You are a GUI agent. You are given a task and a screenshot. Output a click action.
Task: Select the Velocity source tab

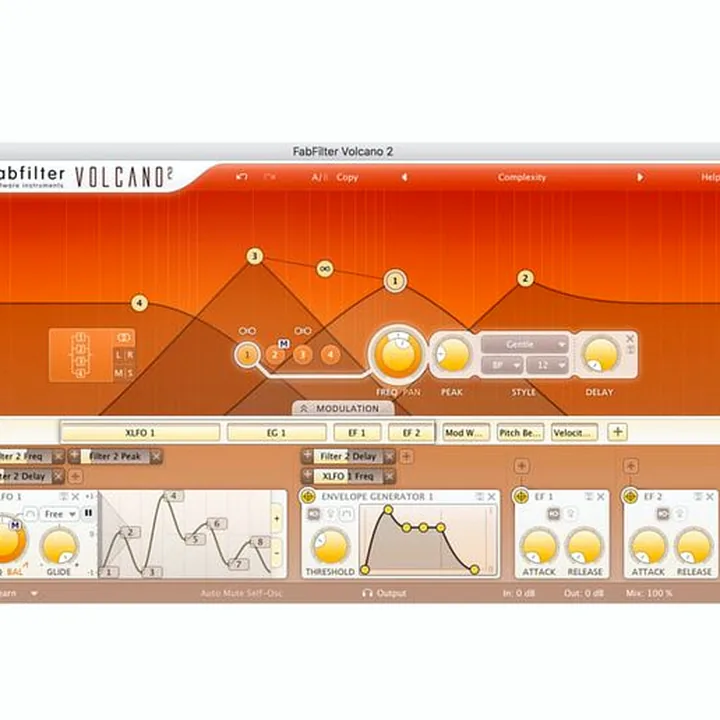(x=574, y=433)
